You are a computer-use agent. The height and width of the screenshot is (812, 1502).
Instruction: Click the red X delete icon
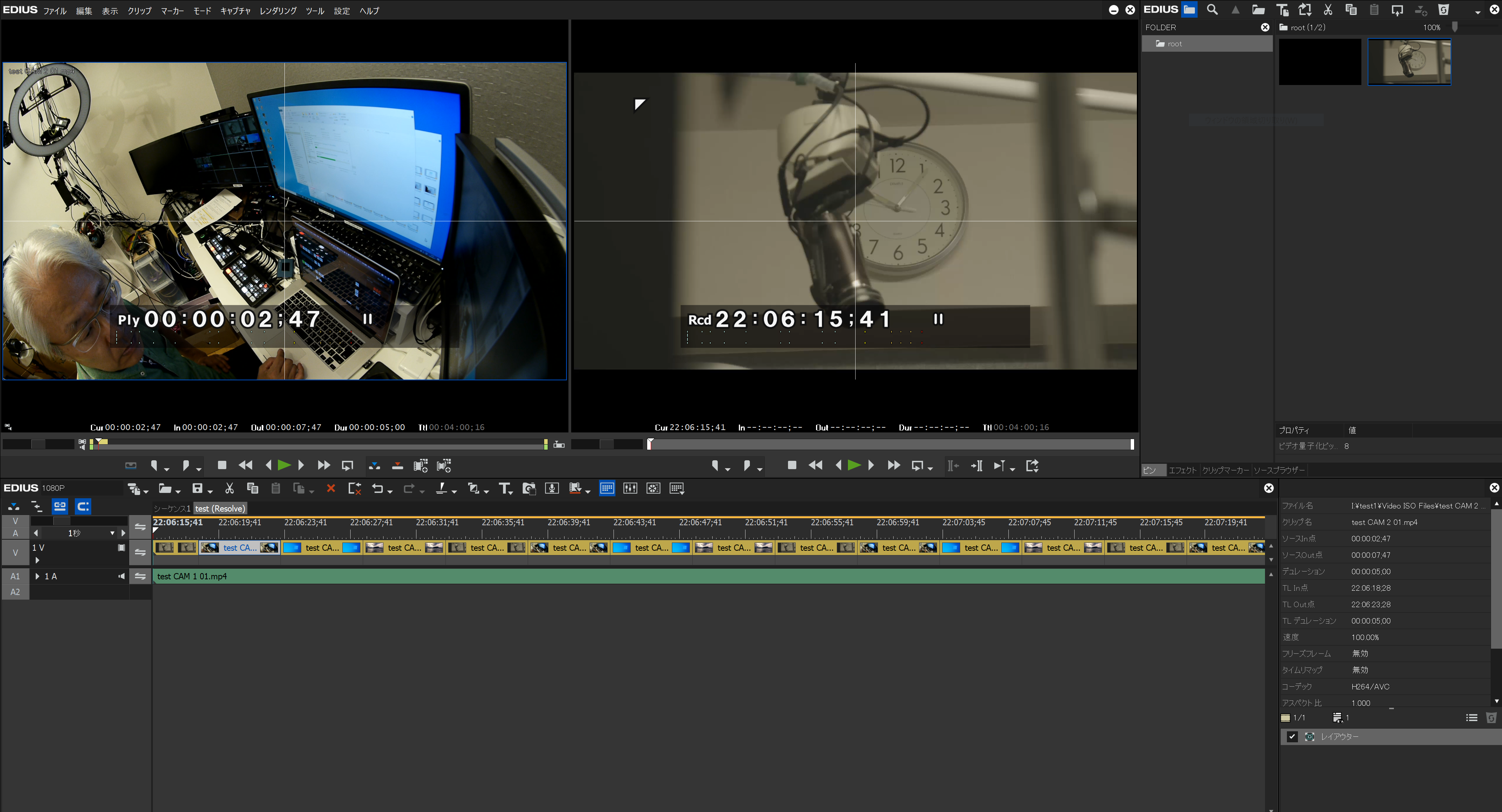[331, 488]
